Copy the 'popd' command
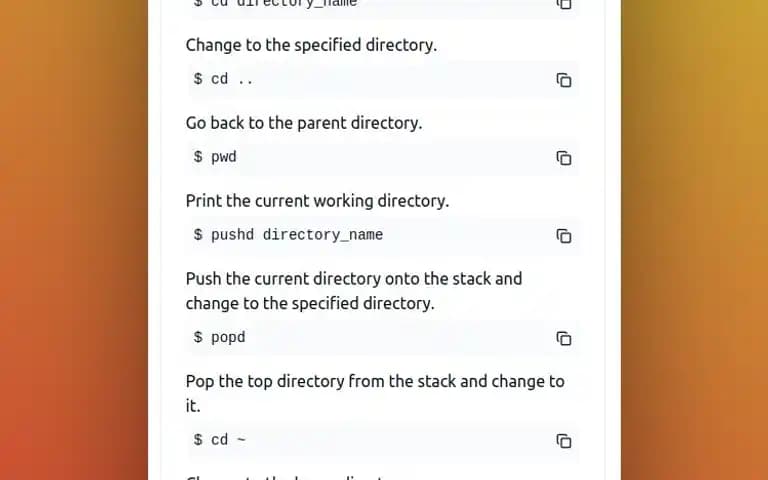768x480 pixels. [564, 338]
